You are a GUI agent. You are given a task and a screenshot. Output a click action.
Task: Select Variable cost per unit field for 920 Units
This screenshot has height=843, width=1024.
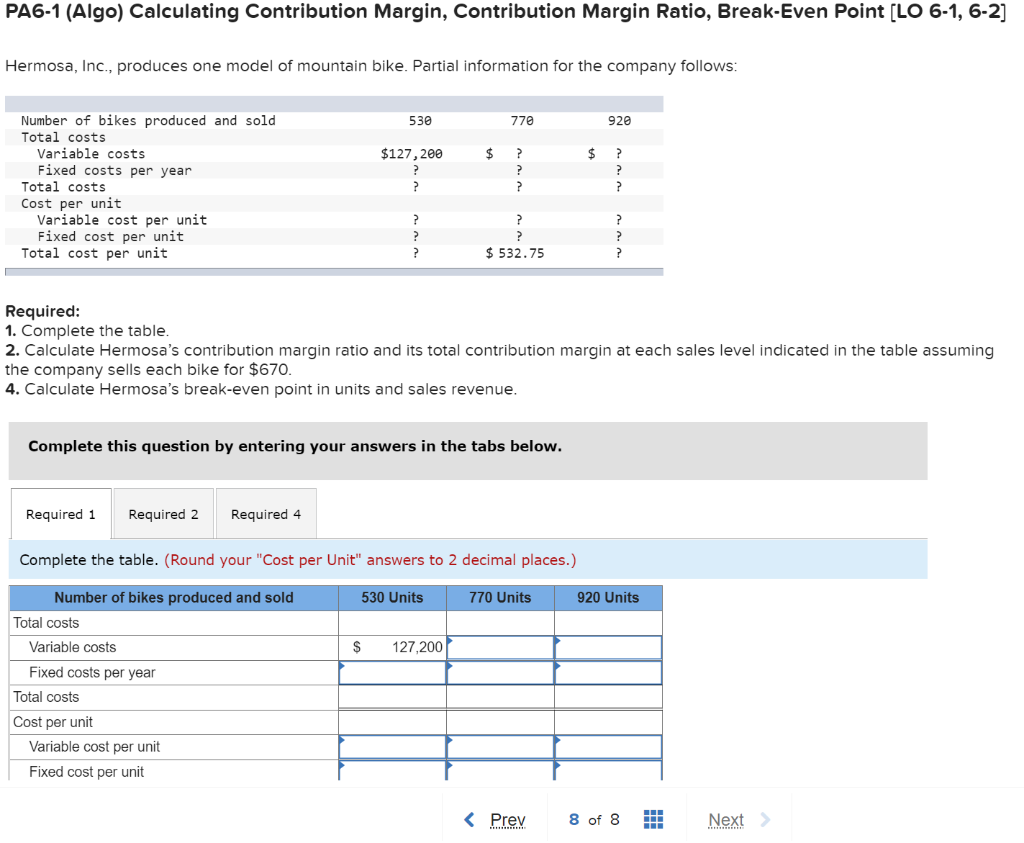point(608,746)
